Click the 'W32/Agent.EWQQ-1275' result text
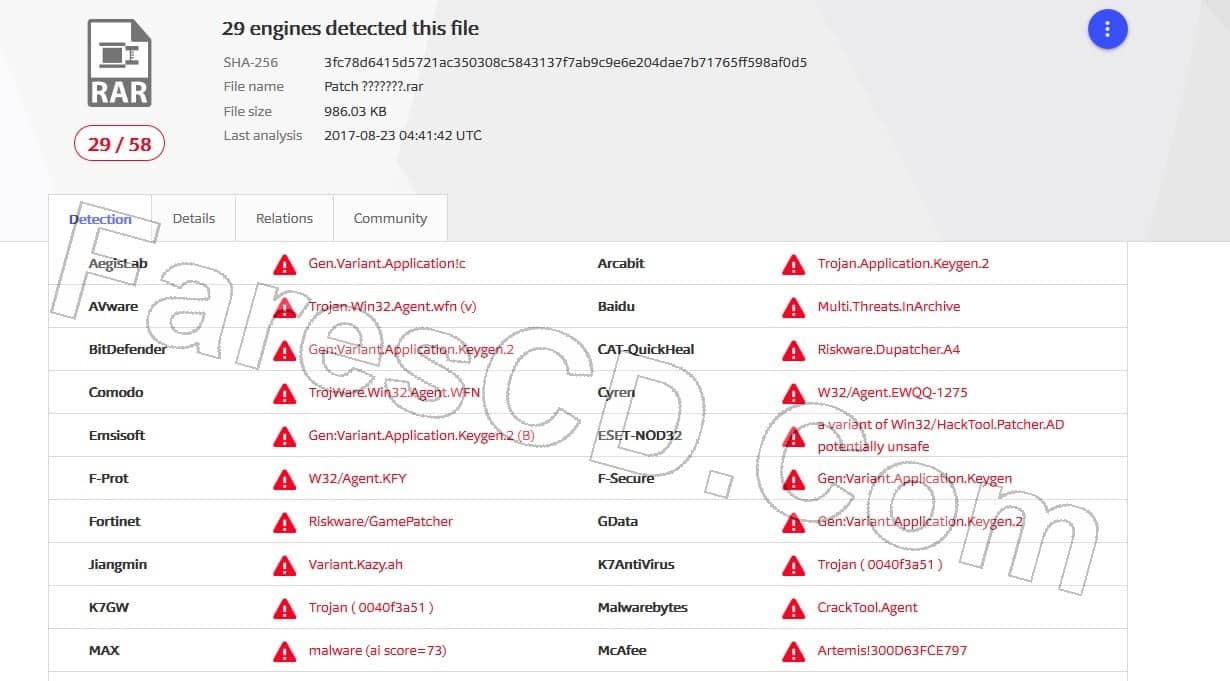This screenshot has height=681, width=1230. click(x=893, y=393)
